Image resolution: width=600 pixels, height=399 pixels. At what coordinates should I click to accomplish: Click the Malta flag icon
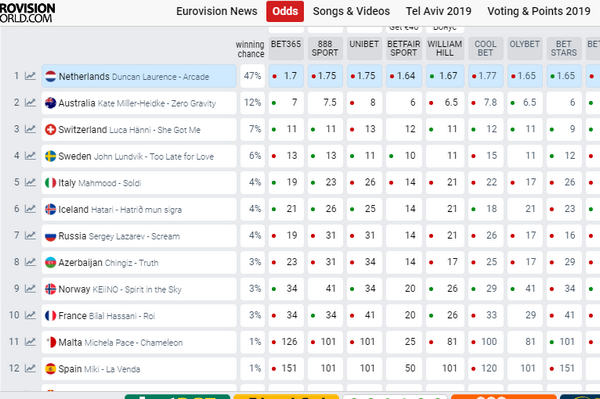coord(51,342)
